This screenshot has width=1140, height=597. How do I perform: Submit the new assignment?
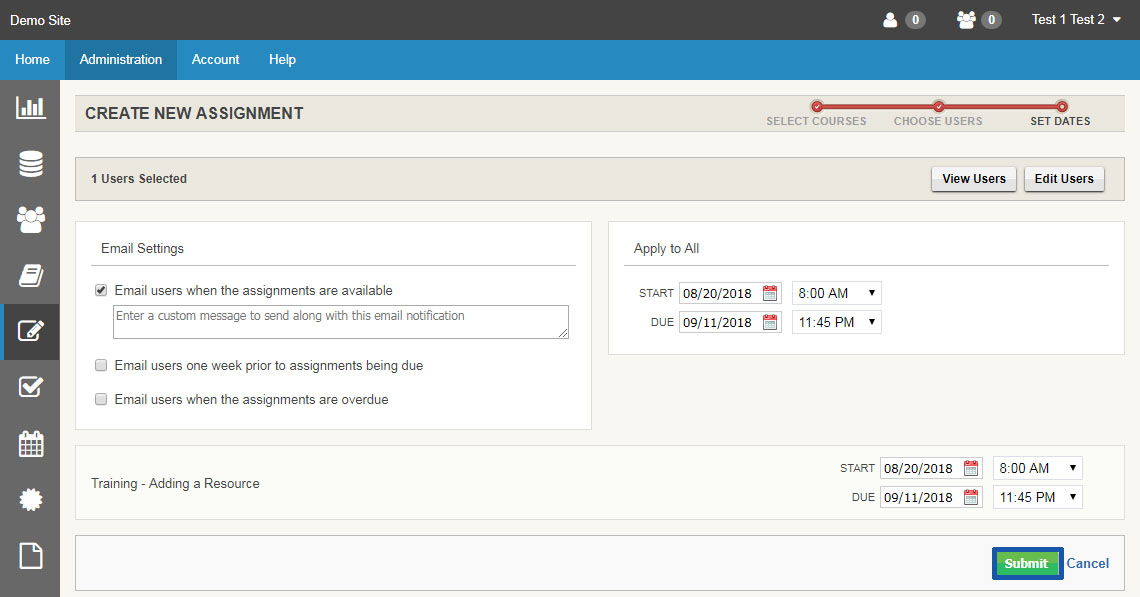[1027, 563]
